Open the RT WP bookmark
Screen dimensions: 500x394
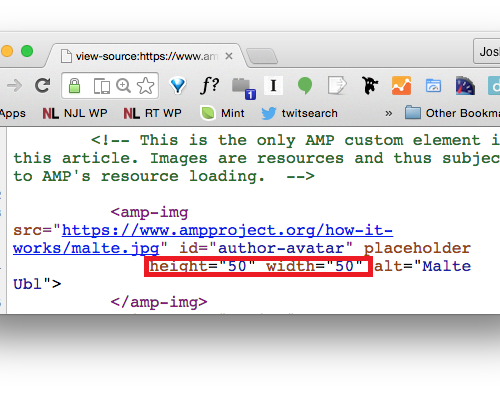click(x=152, y=113)
